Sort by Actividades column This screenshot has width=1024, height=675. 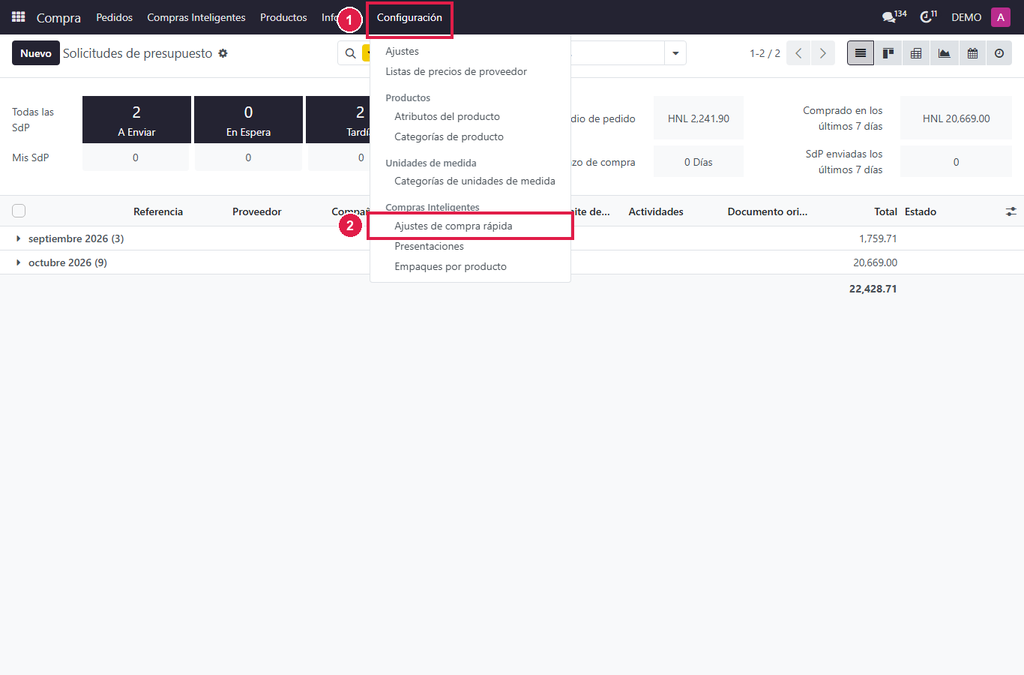[656, 212]
